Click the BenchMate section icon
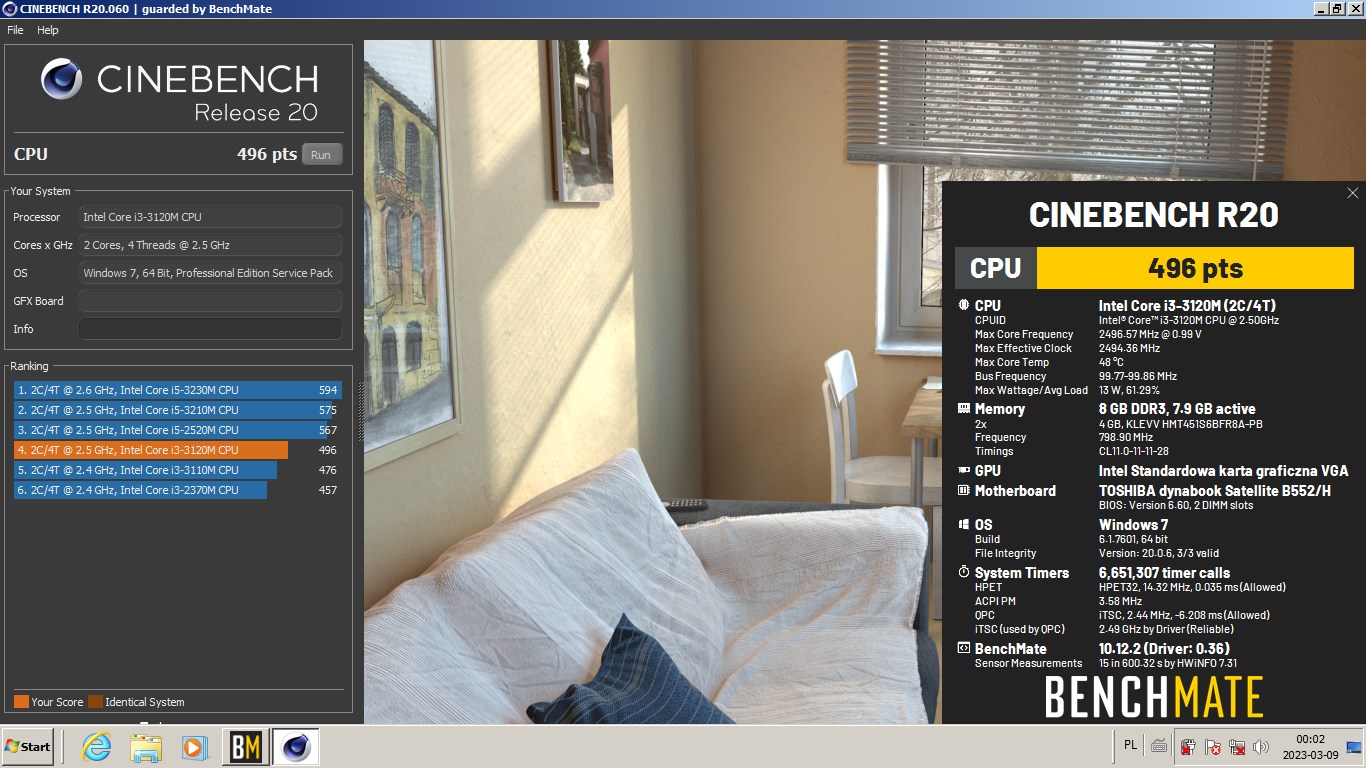 click(964, 649)
